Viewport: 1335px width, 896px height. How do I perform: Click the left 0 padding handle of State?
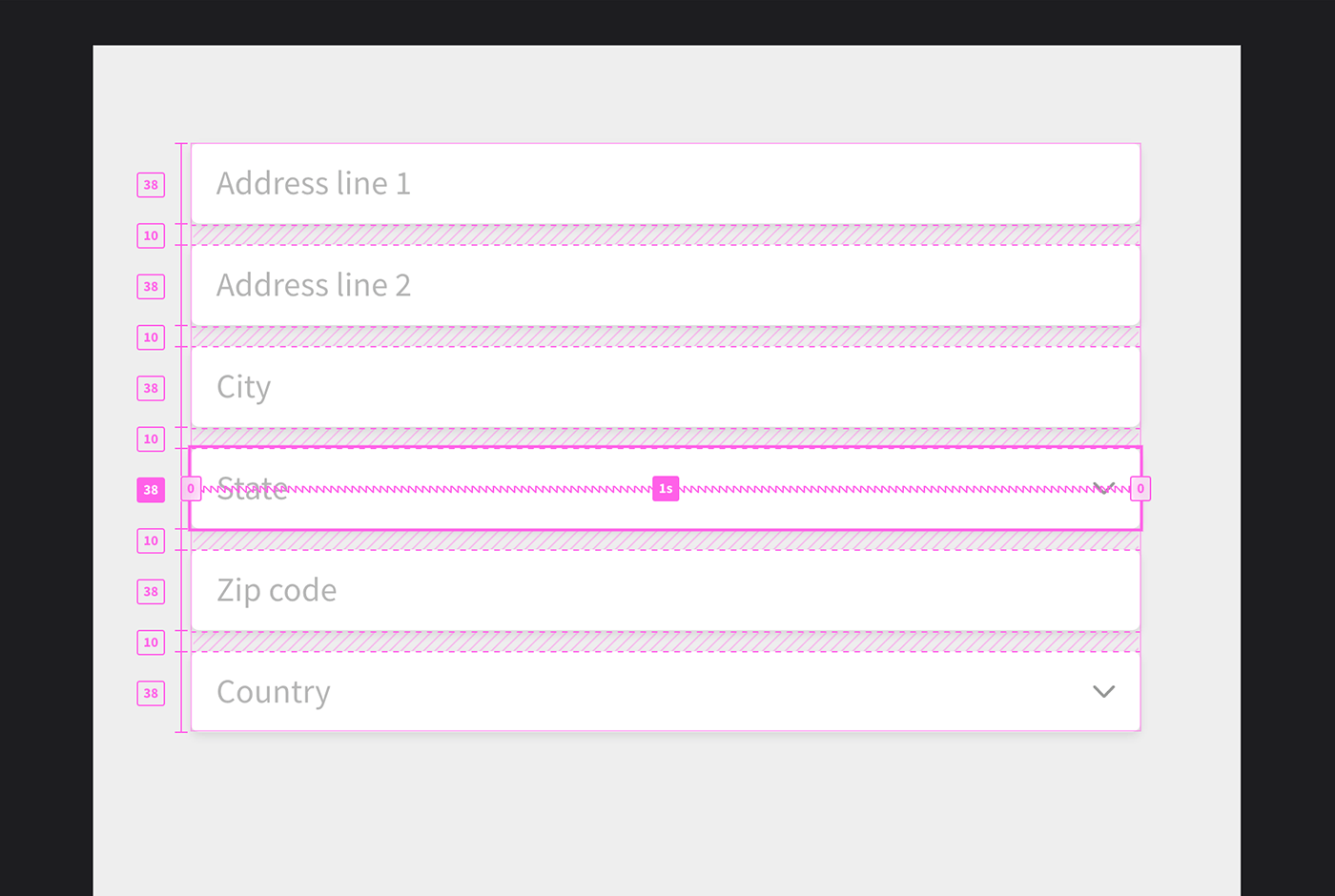tap(191, 489)
